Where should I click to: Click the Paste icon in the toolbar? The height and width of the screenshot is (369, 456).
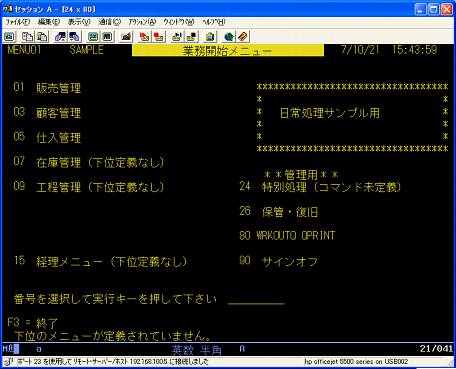tap(42, 37)
